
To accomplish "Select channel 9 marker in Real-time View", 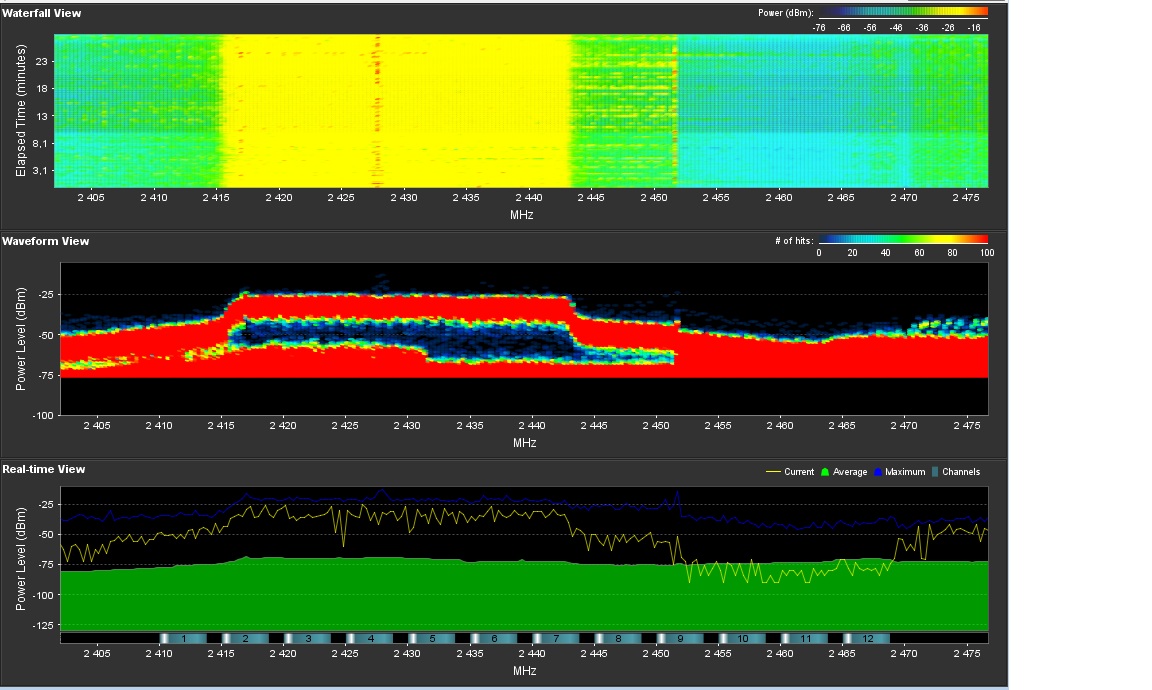I will point(680,639).
